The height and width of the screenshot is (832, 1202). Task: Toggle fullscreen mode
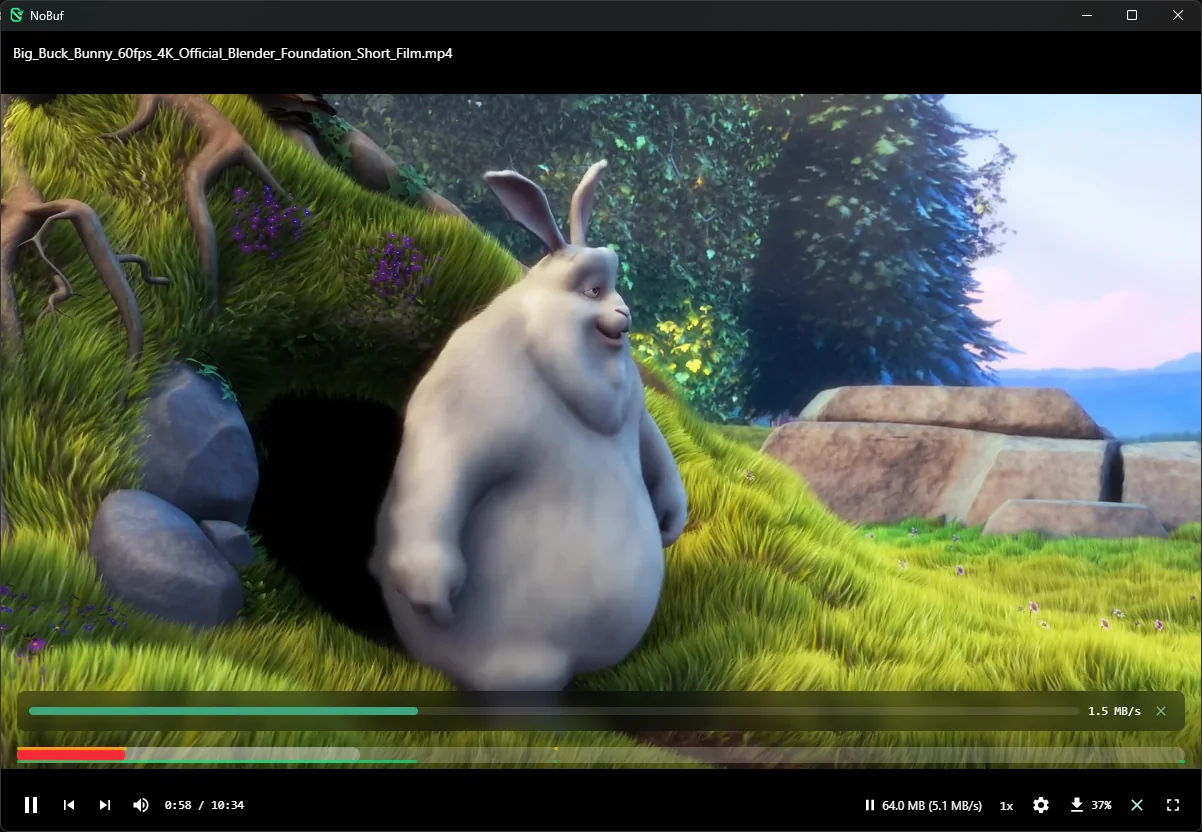[1173, 805]
